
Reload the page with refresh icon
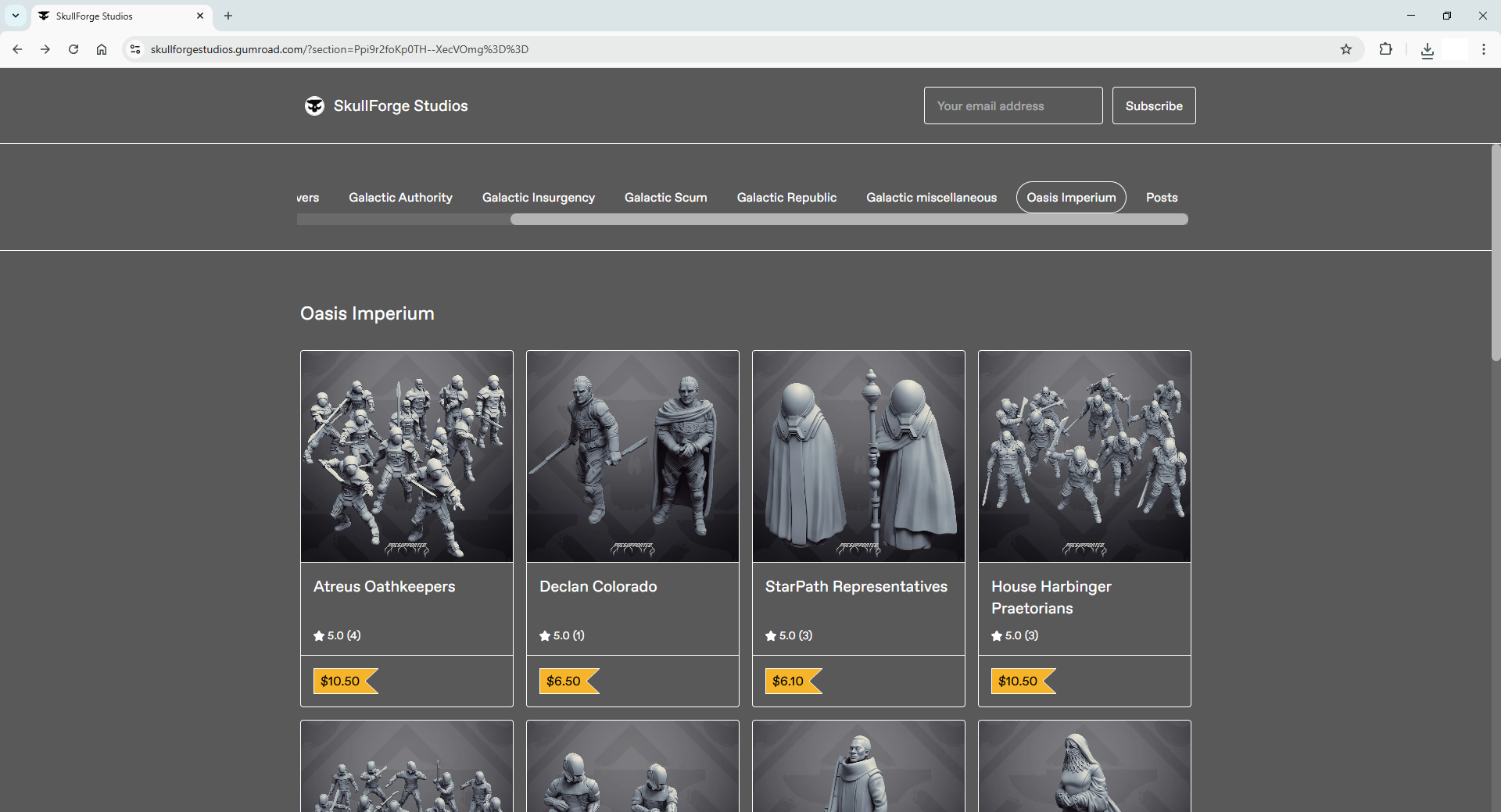click(73, 49)
